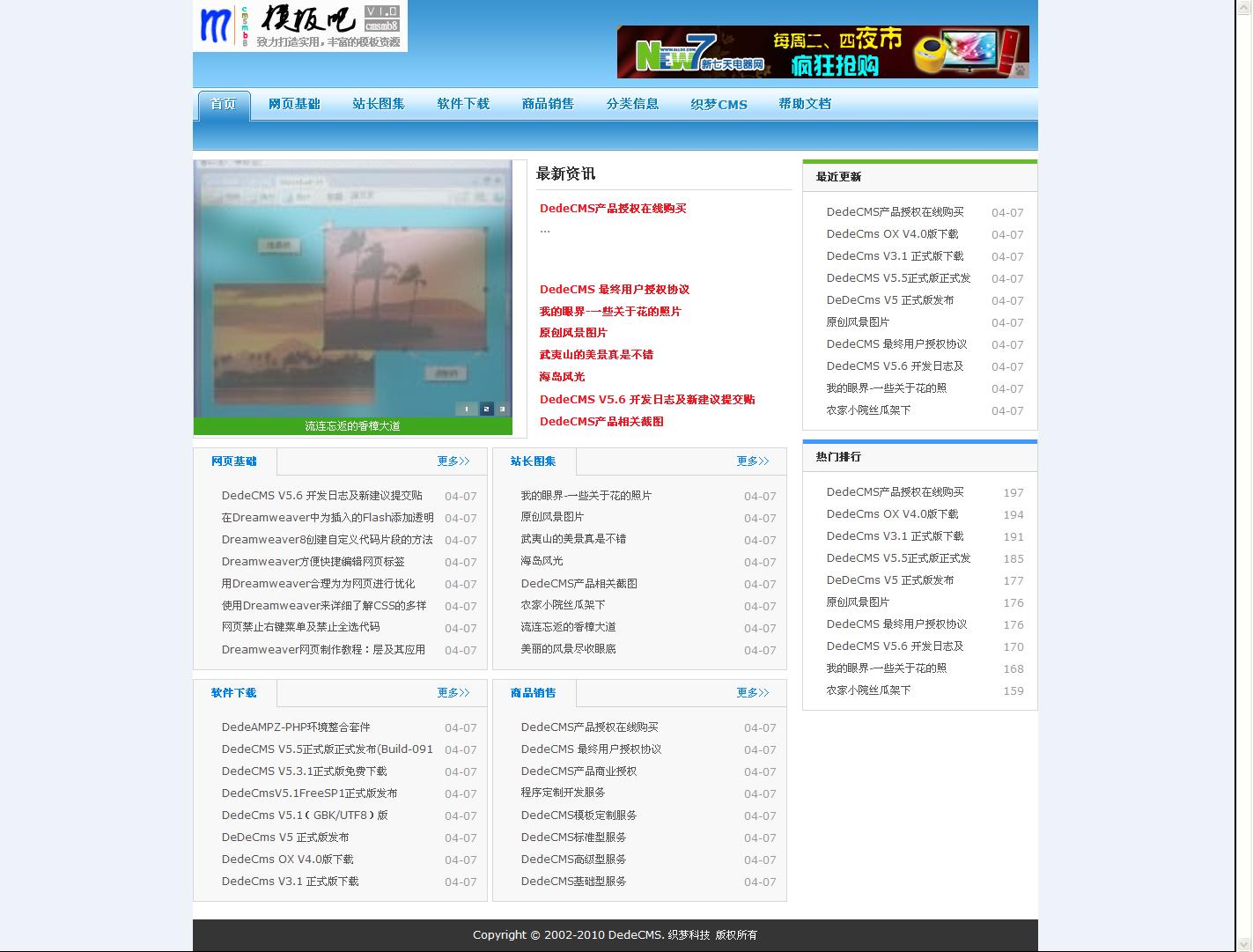
Task: Open DedeCMS基础型服务 product link
Action: pyautogui.click(x=573, y=882)
